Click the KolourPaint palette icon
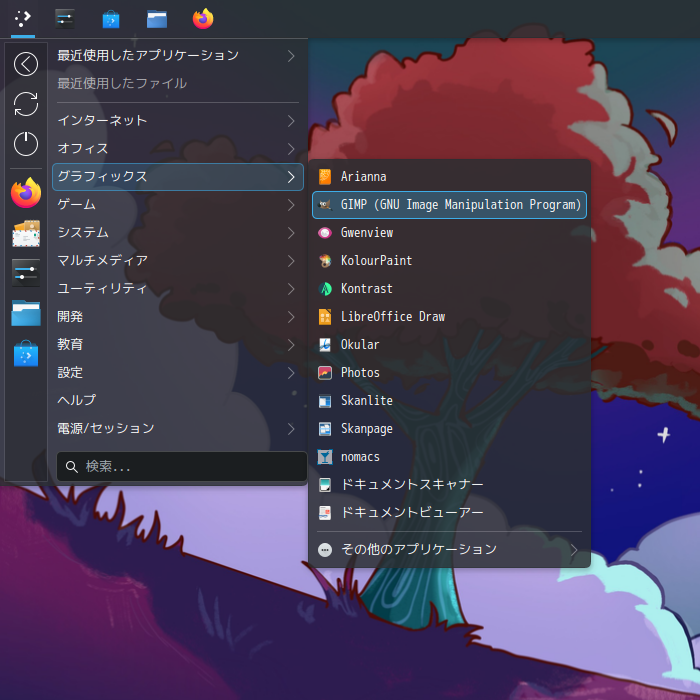700x700 pixels. coord(325,261)
